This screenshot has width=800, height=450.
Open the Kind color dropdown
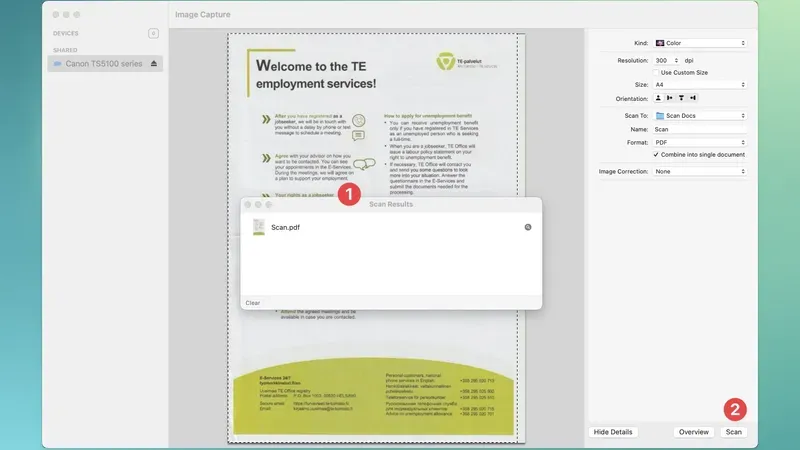(700, 43)
